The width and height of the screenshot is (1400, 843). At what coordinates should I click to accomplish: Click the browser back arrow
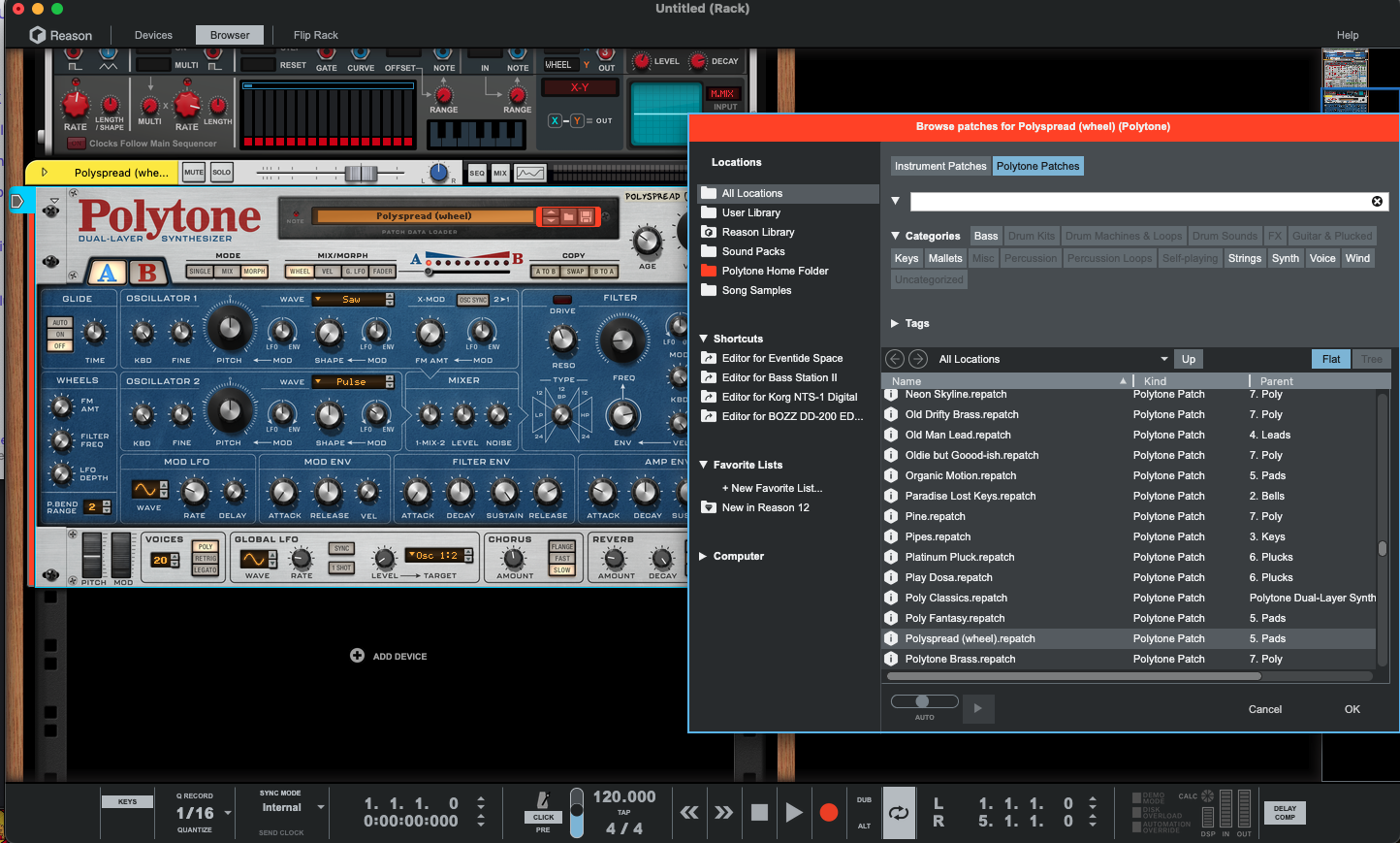pos(895,359)
